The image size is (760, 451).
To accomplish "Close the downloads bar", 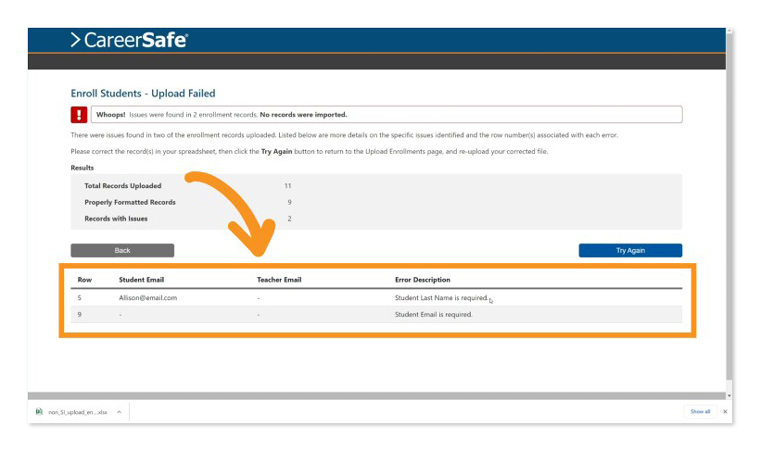I will [725, 411].
